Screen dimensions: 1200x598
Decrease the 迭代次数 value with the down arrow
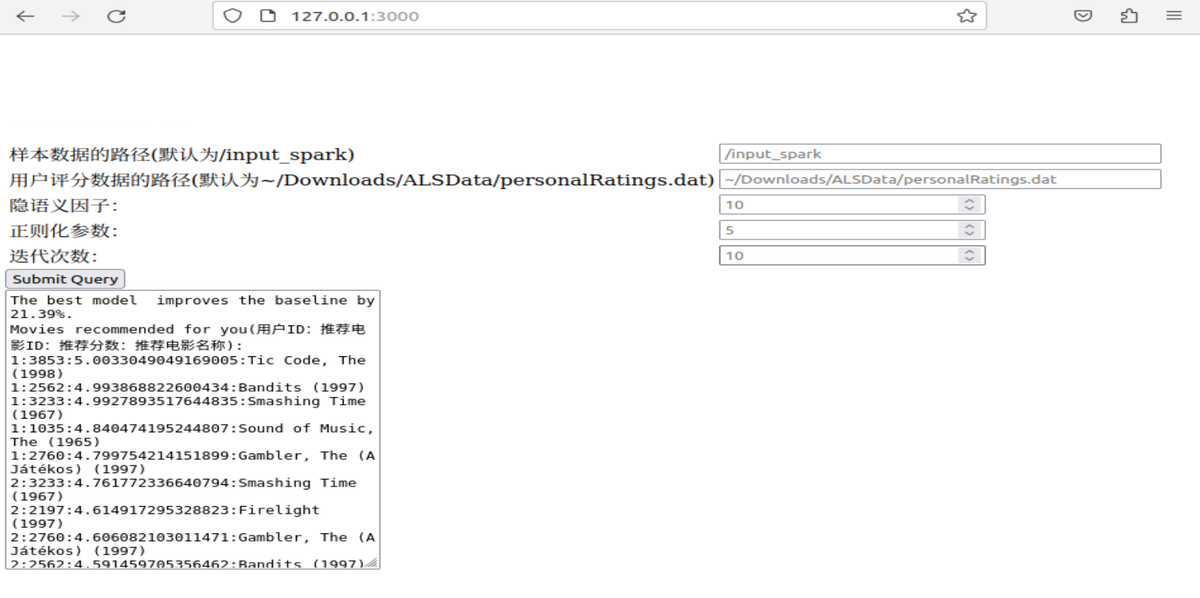pos(968,260)
